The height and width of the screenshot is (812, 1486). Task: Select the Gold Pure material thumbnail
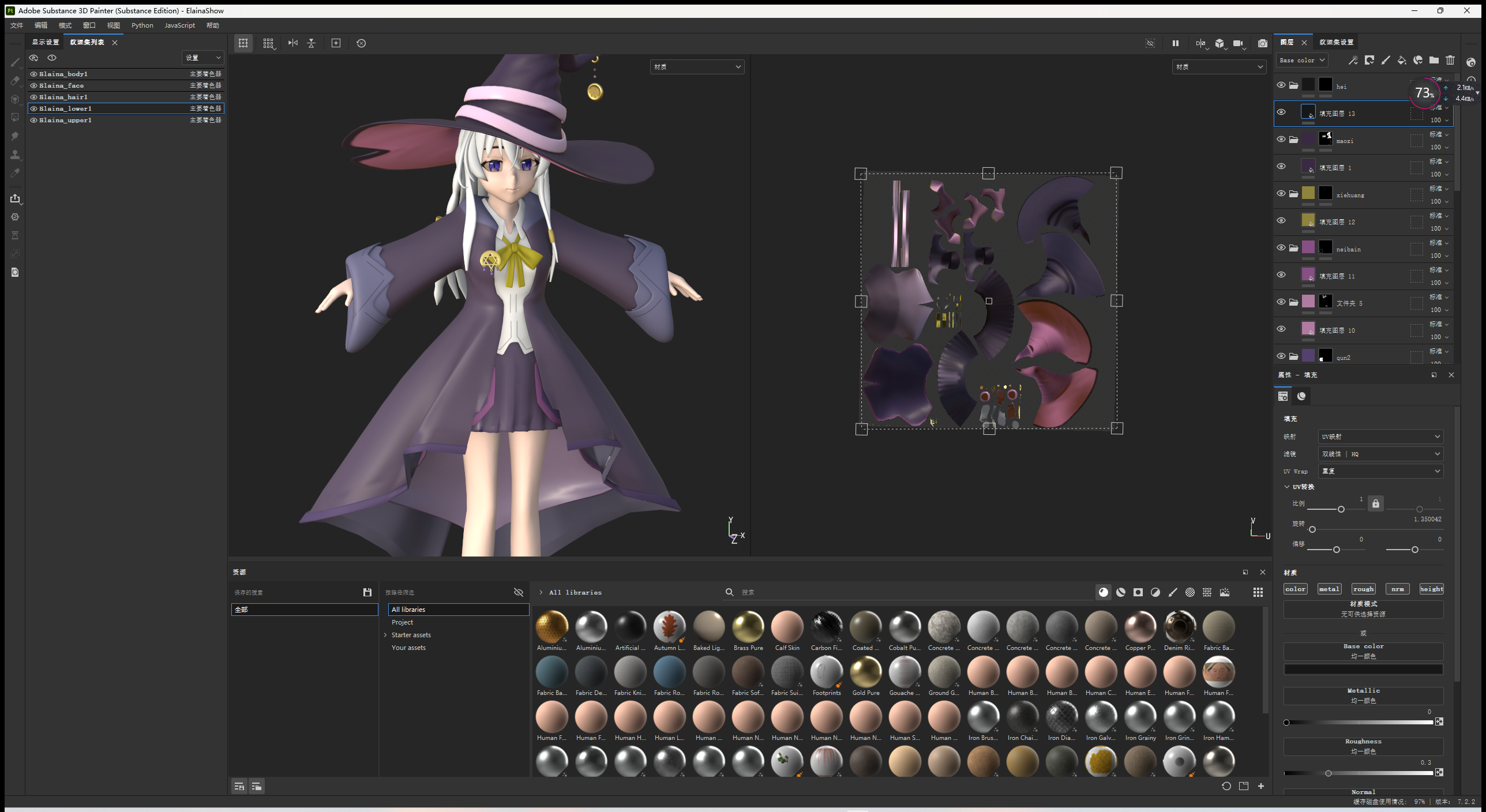pos(865,673)
